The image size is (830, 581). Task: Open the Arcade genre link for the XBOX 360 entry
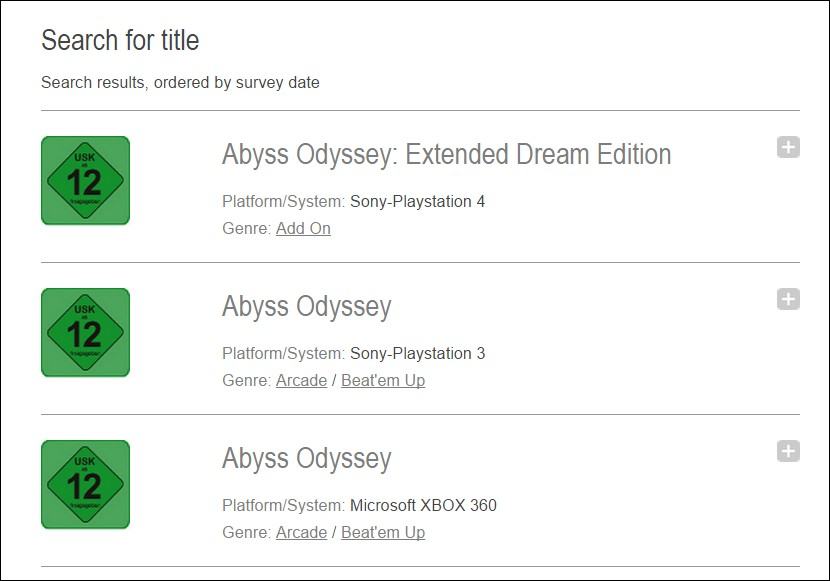(x=301, y=532)
